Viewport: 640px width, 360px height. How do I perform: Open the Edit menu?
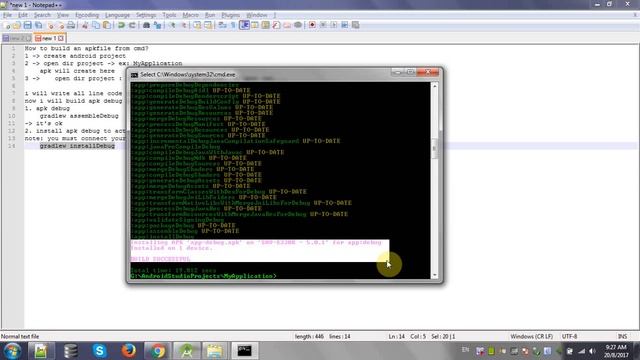pyautogui.click(x=23, y=15)
